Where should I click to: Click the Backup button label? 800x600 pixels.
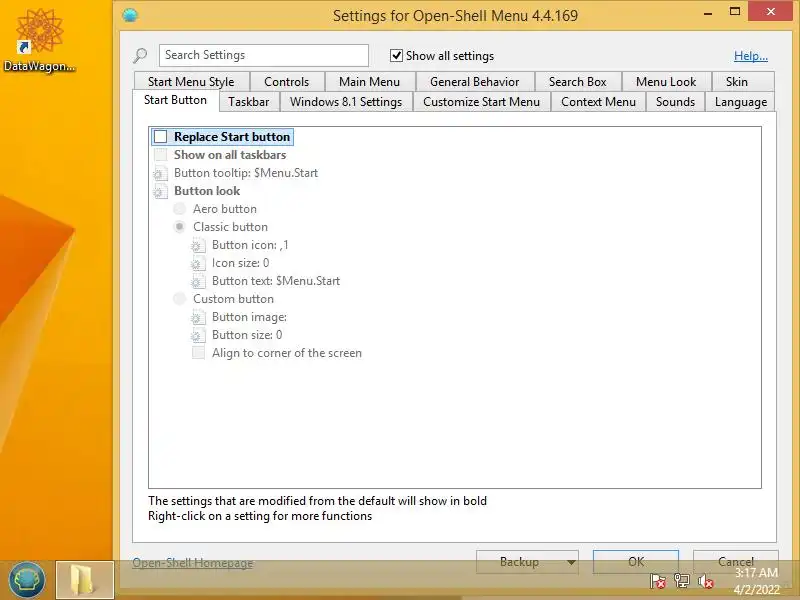[519, 562]
